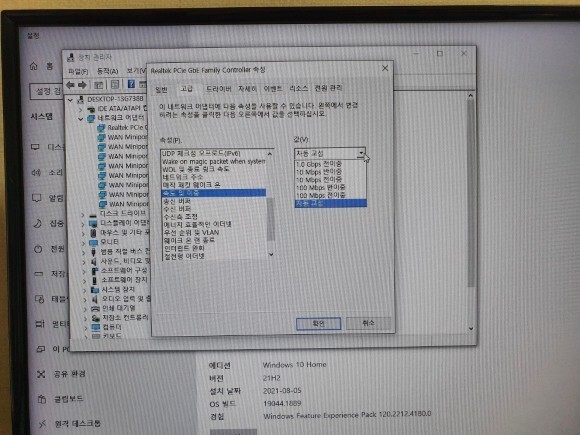Select 네트워크 주소 property

click(213, 177)
